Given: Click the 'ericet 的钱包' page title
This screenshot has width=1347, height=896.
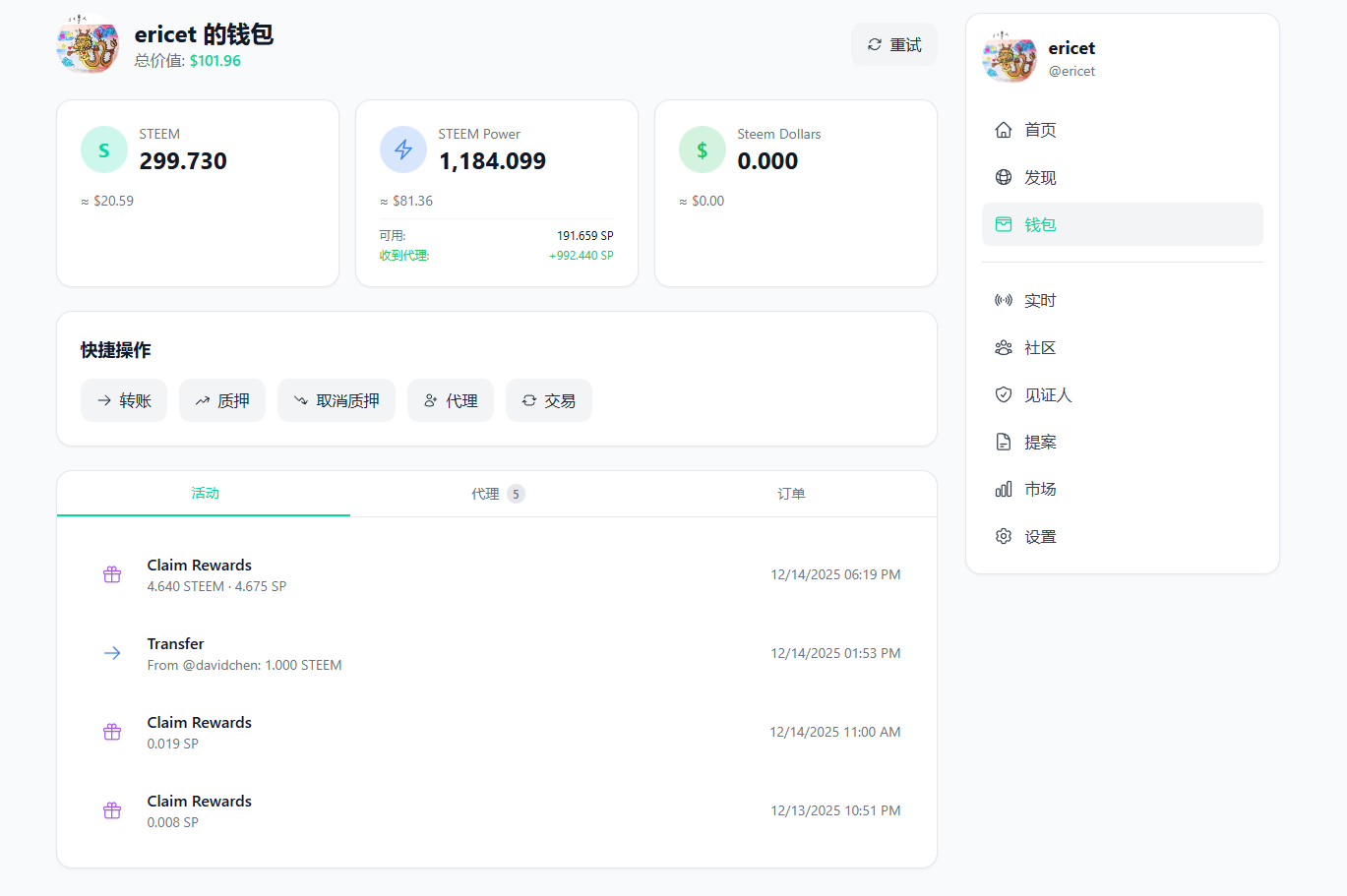Looking at the screenshot, I should [204, 34].
